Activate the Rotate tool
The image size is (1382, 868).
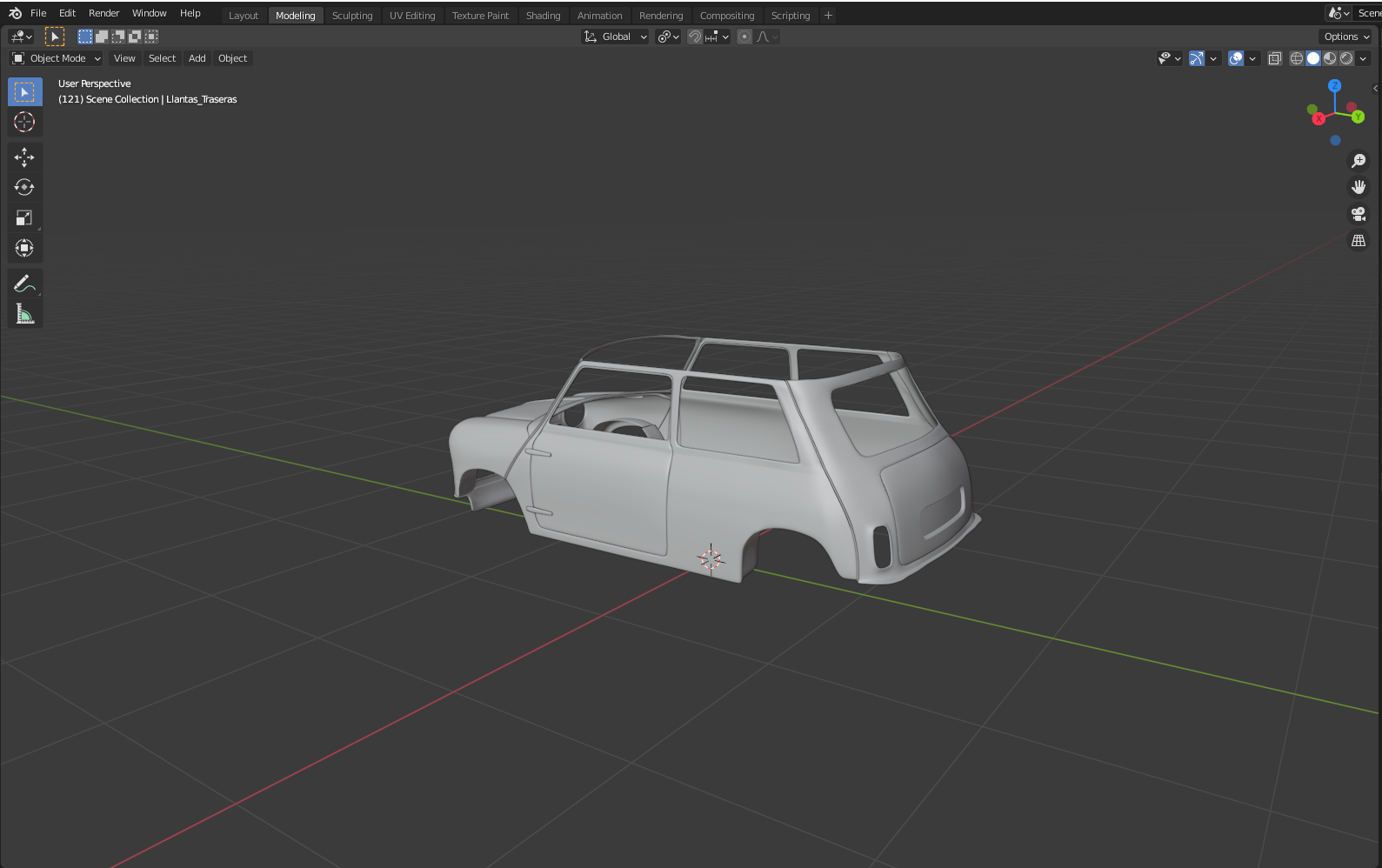(24, 188)
